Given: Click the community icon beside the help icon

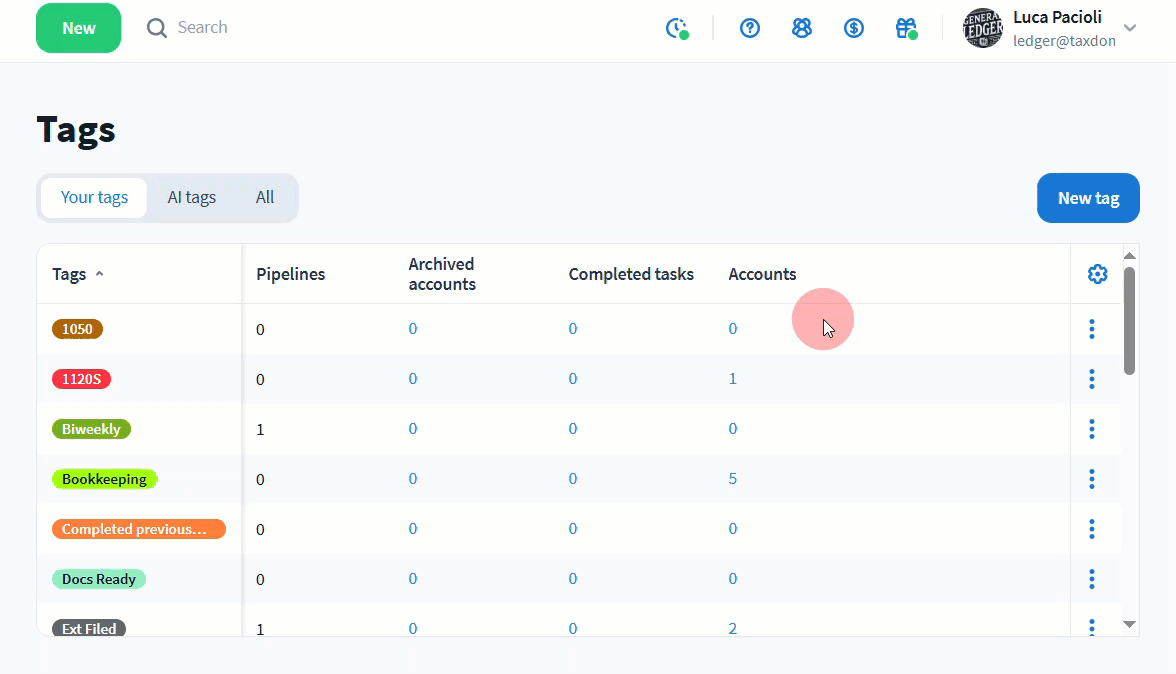Looking at the screenshot, I should pos(802,28).
